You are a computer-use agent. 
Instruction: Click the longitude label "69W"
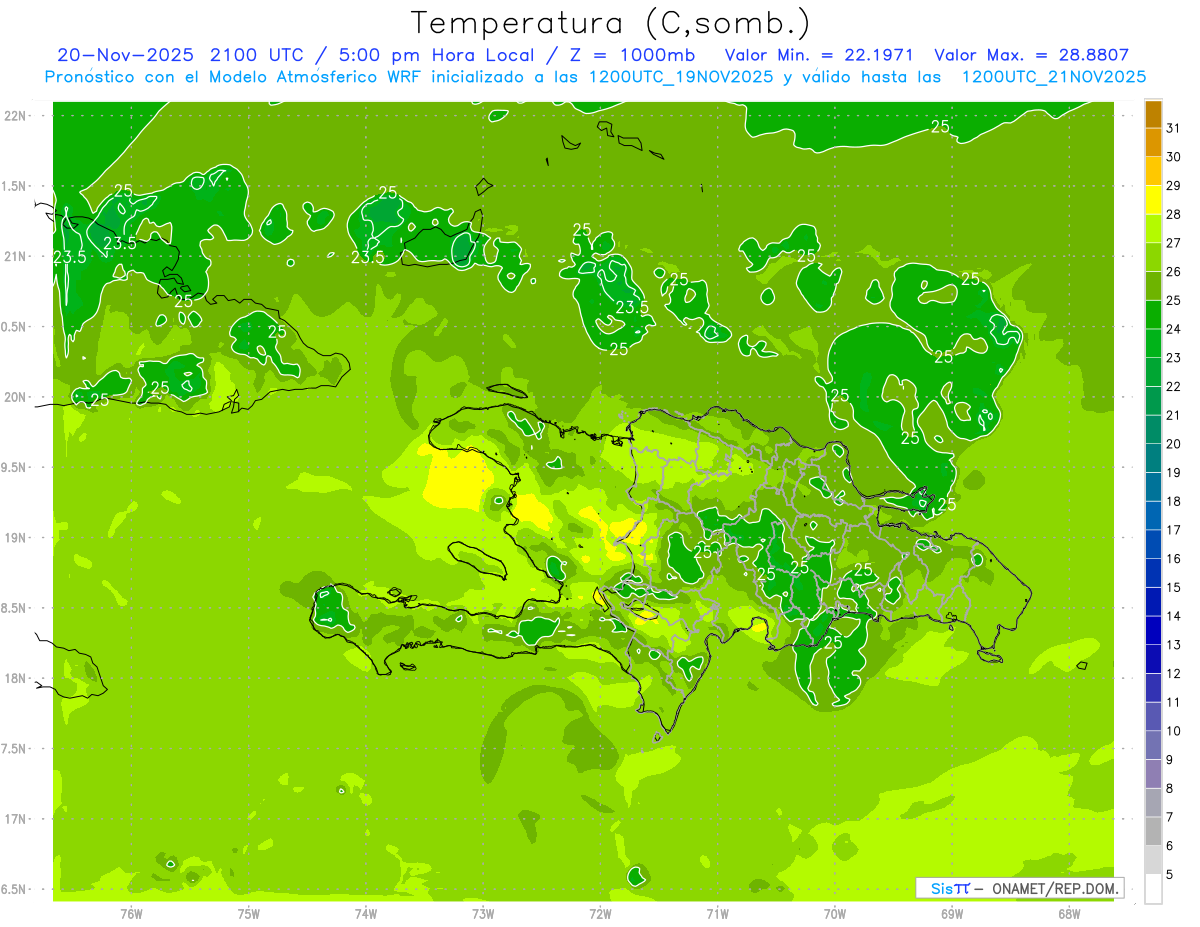click(952, 913)
